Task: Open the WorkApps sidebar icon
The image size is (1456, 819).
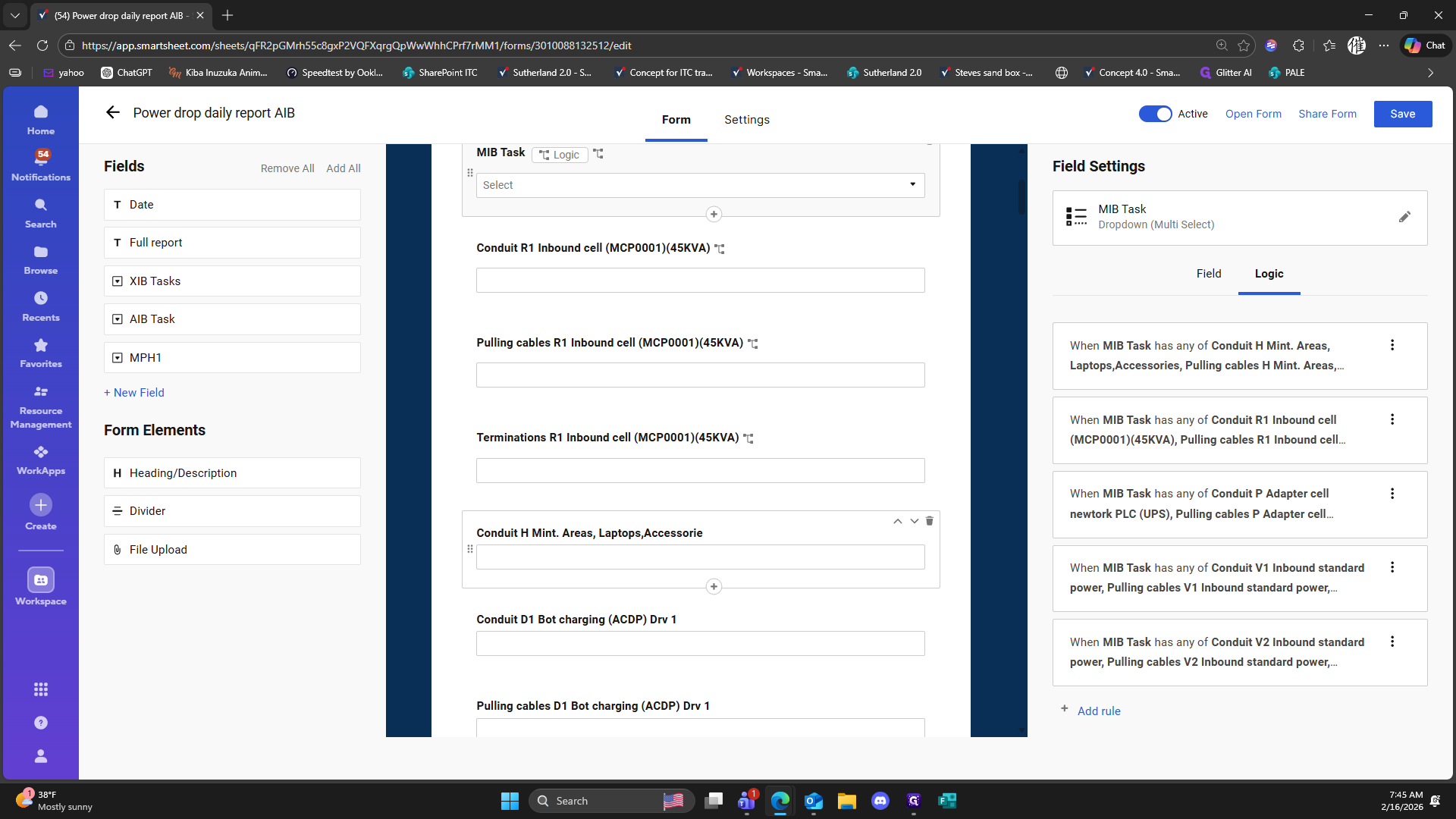Action: pos(41,460)
